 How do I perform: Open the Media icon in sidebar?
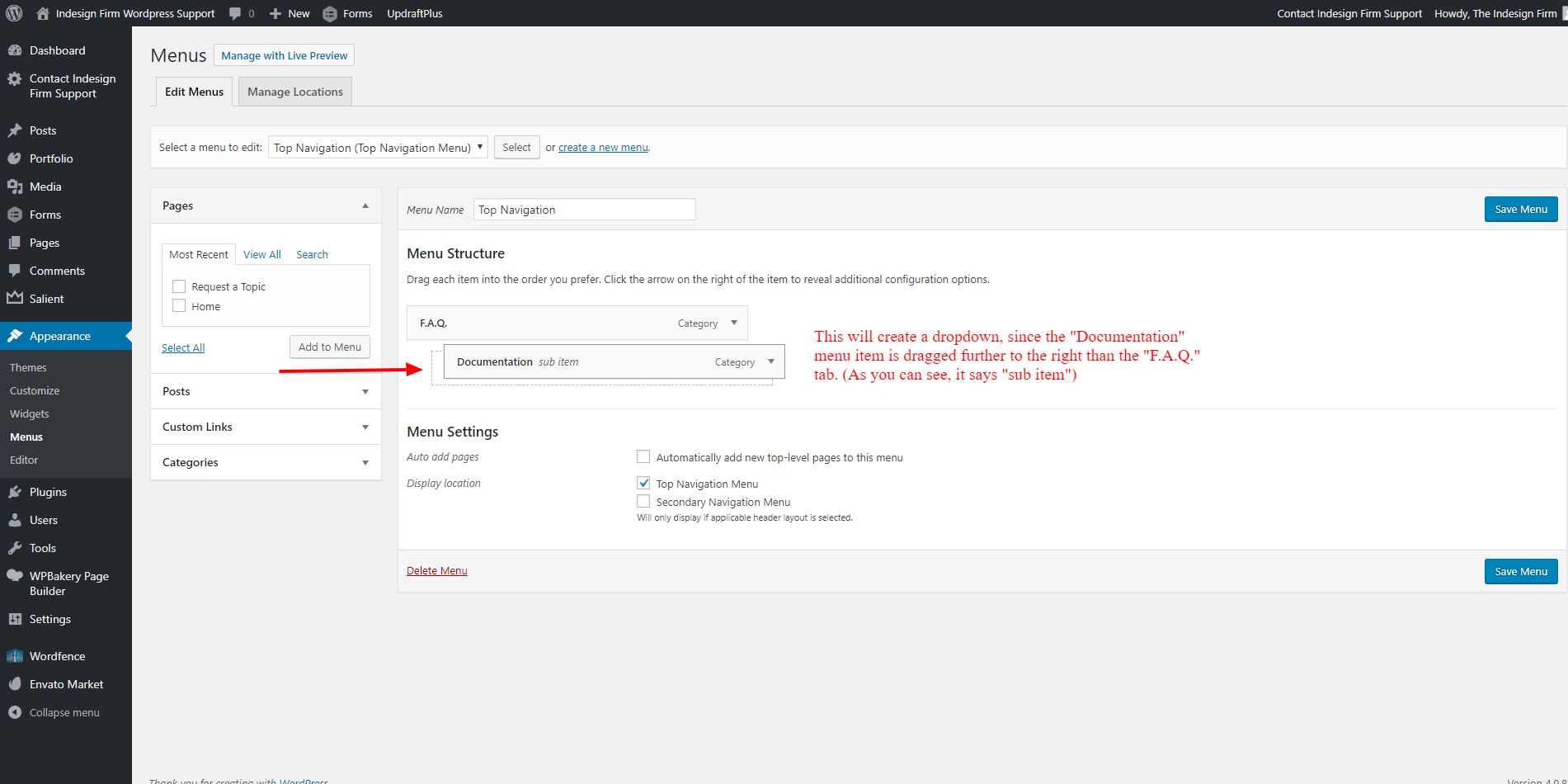pyautogui.click(x=15, y=187)
